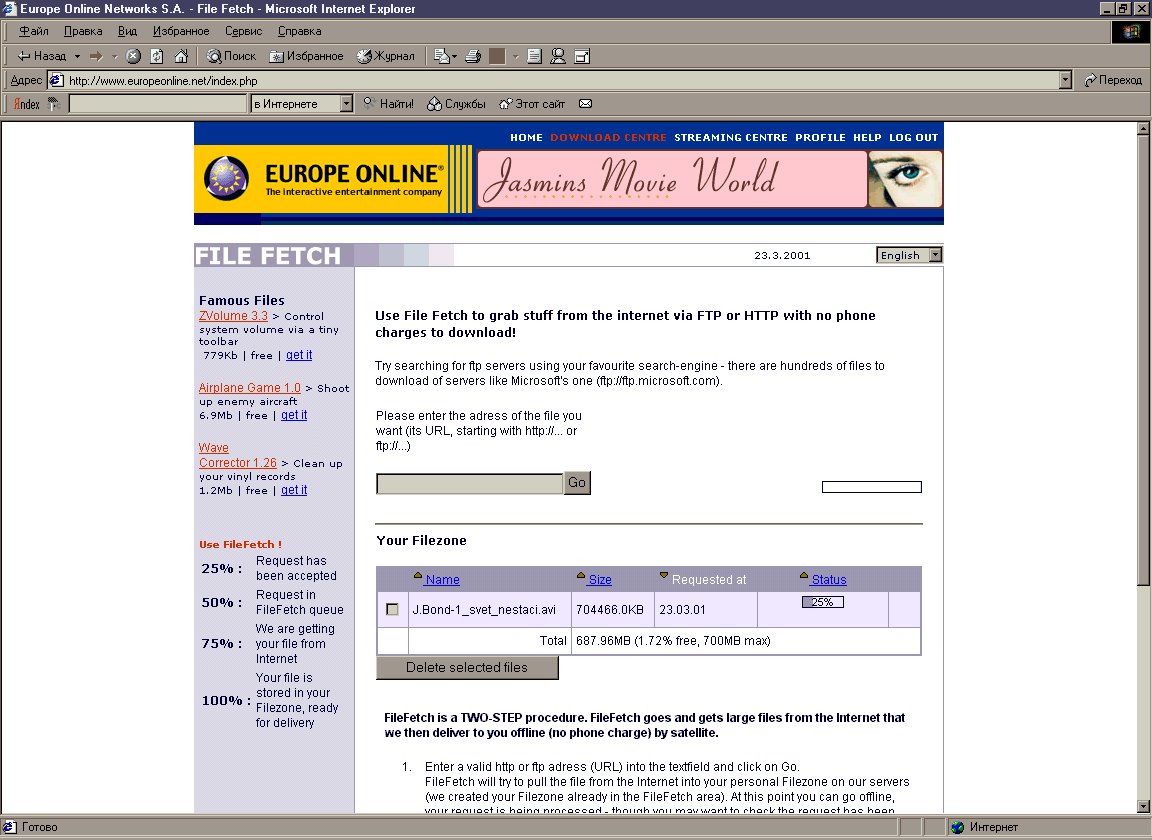Screen dimensions: 1152x840
Task: Click the forward arrow button
Action: [96, 56]
